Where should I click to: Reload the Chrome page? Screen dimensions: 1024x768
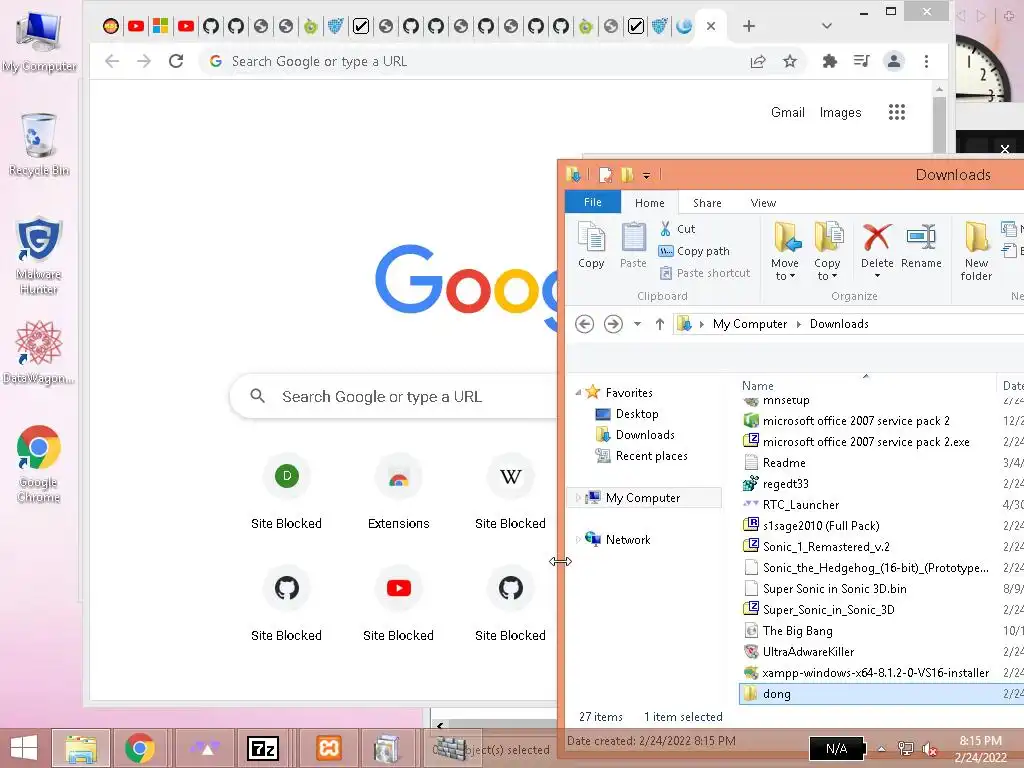click(176, 61)
